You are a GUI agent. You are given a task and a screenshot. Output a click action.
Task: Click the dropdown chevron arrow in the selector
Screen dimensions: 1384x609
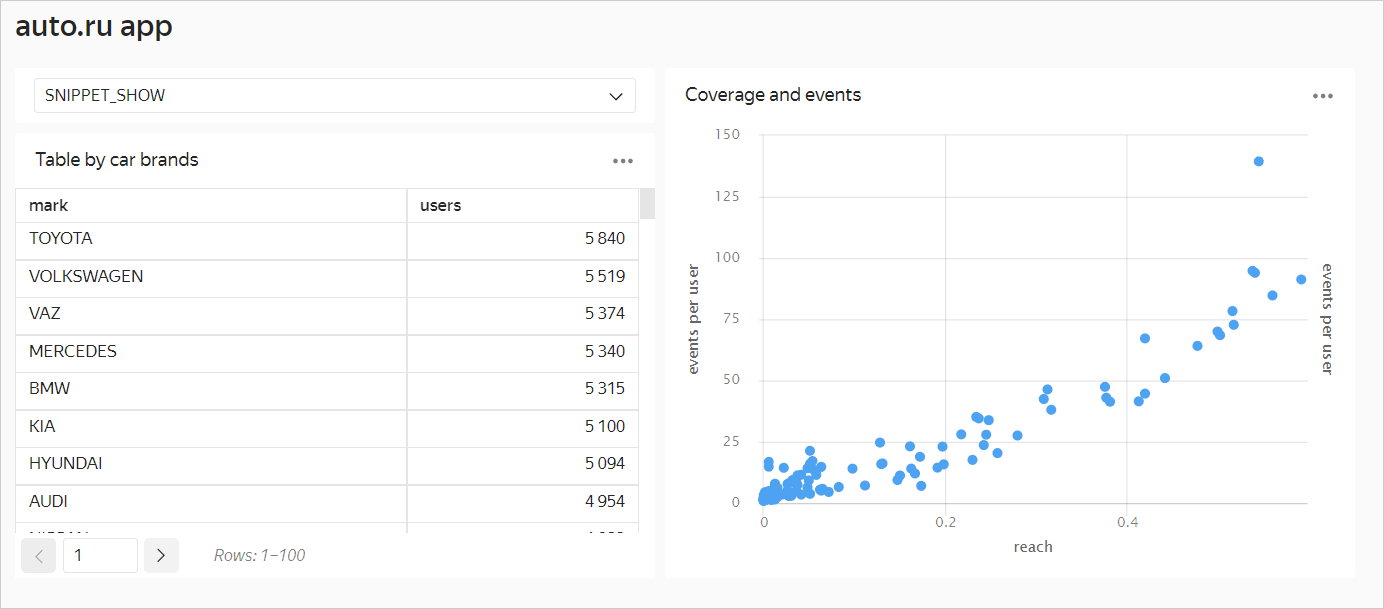[616, 96]
